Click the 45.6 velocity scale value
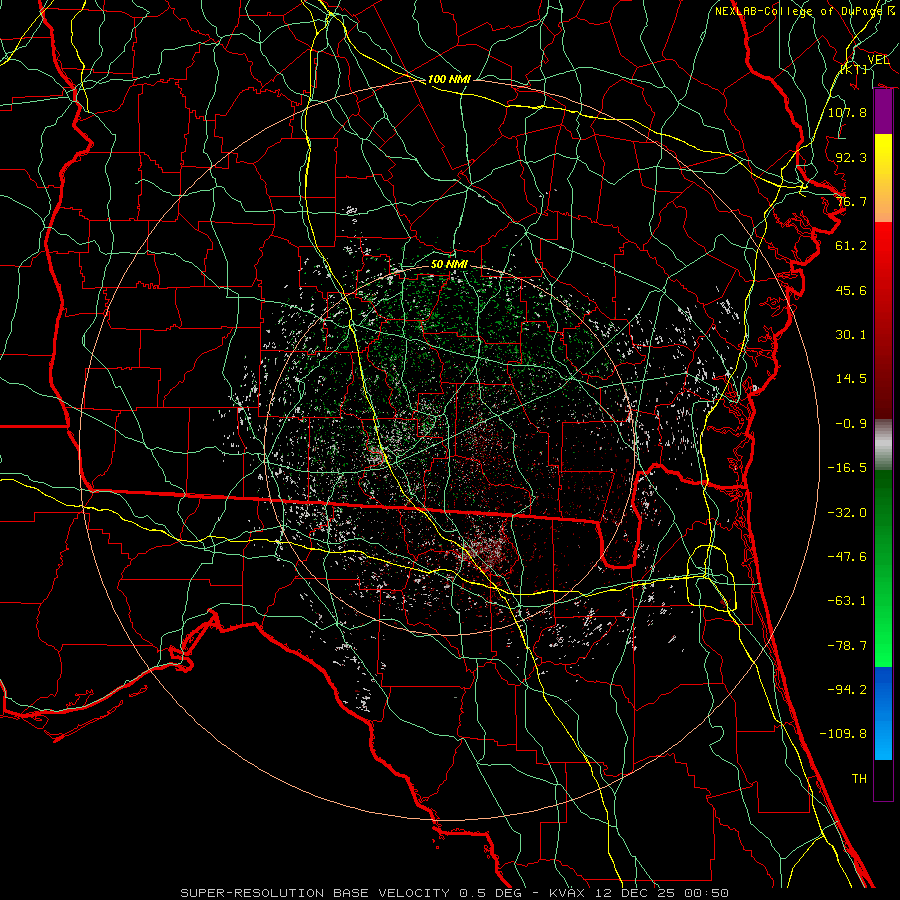The width and height of the screenshot is (900, 900). (851, 290)
